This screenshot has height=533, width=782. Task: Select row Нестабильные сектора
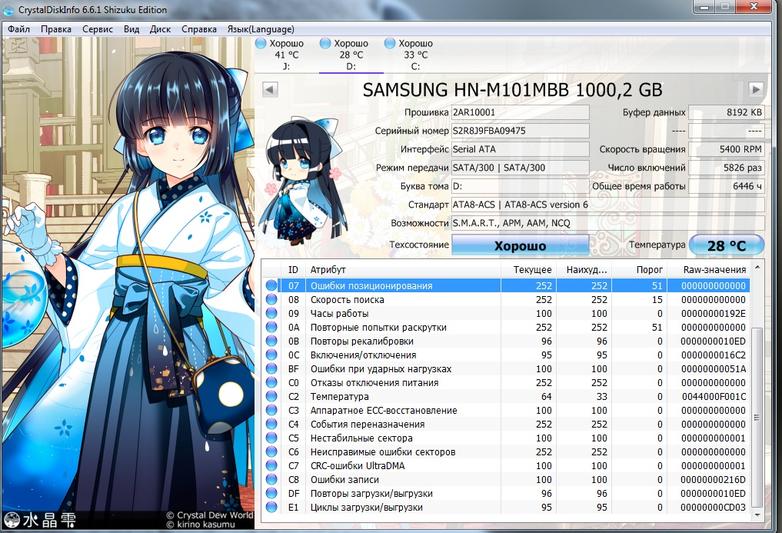coord(506,438)
